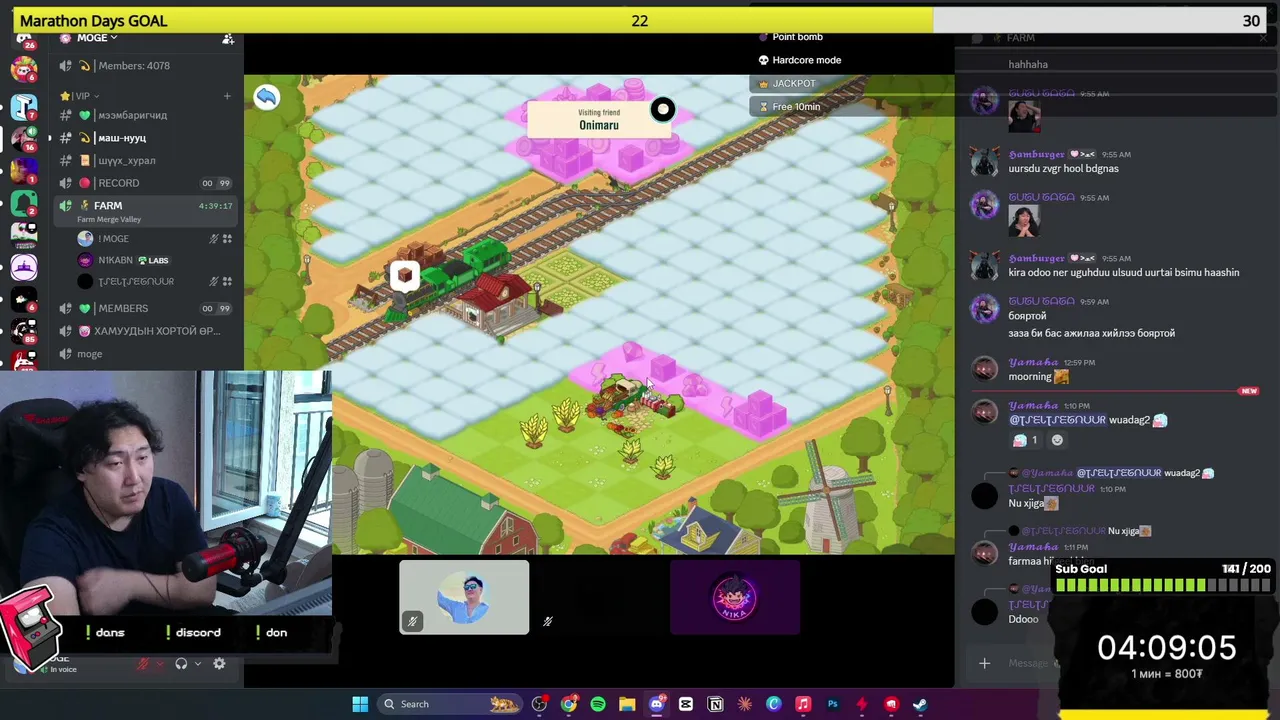Select the ! MOGE video tile with sunglasses avatar
Screen dimensions: 1280x720
464,597
